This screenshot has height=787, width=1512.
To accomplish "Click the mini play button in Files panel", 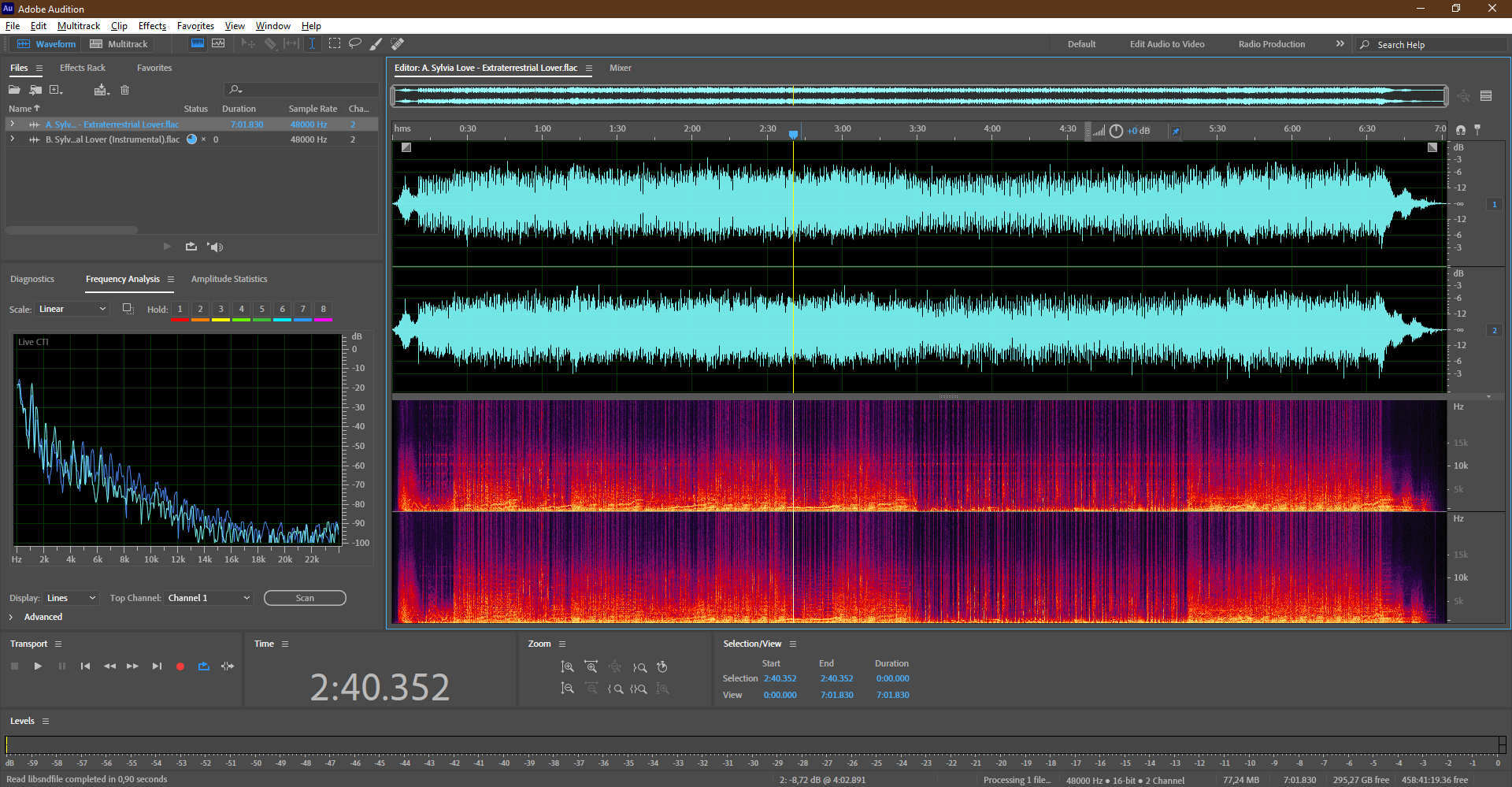I will (x=167, y=247).
